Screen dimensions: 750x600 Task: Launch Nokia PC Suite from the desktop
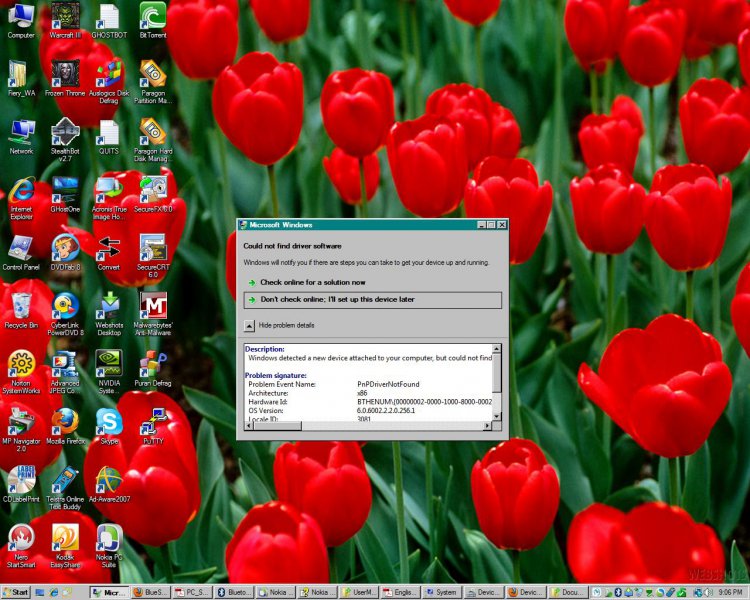[108, 538]
